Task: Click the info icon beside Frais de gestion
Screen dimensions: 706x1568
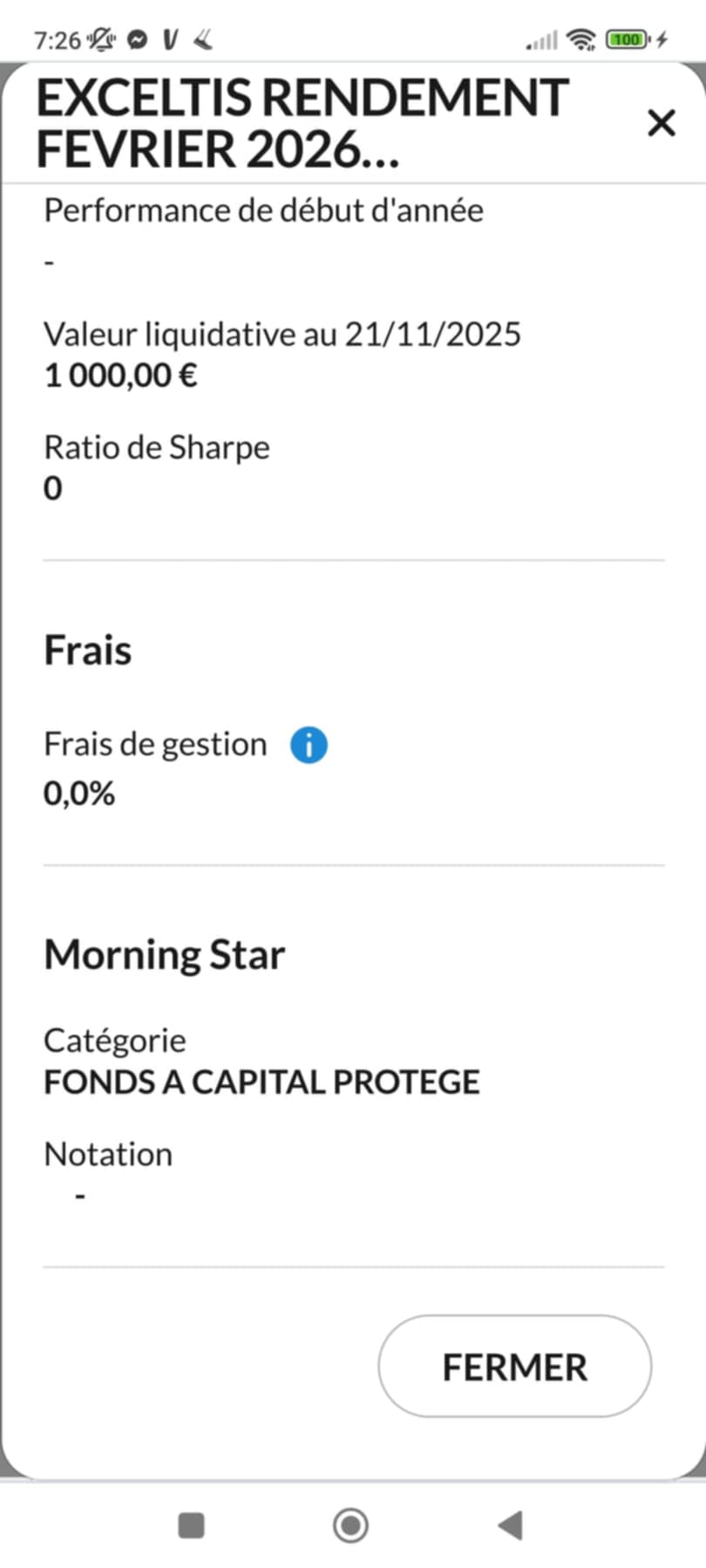Action: (309, 746)
